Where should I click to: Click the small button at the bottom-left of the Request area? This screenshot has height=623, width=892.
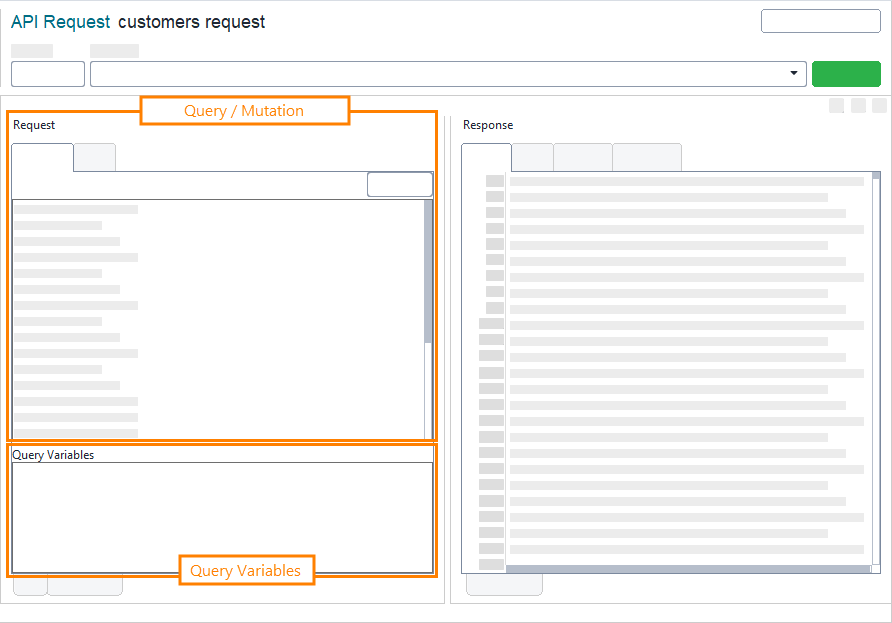click(29, 585)
